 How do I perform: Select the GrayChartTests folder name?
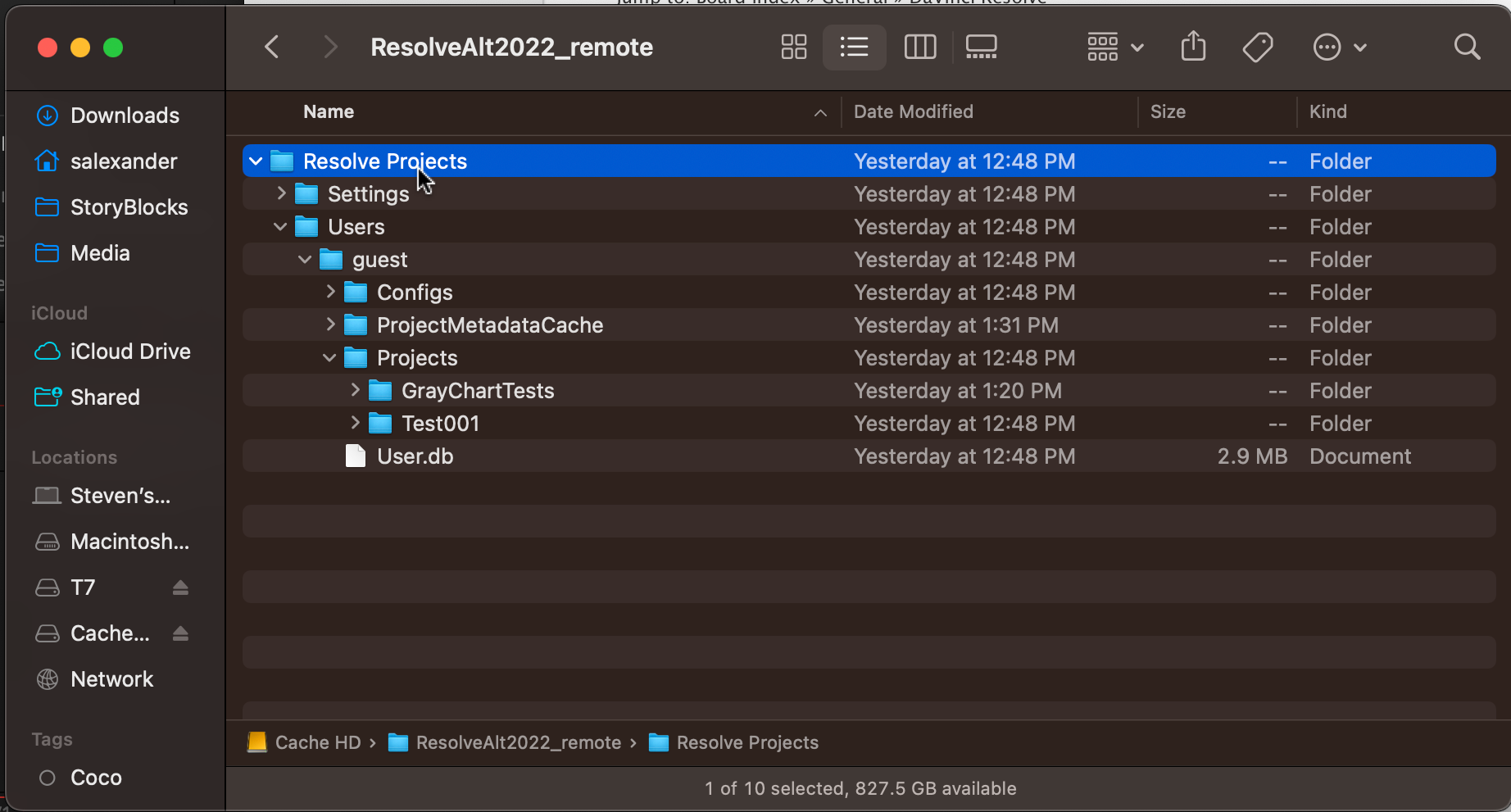[x=478, y=391]
